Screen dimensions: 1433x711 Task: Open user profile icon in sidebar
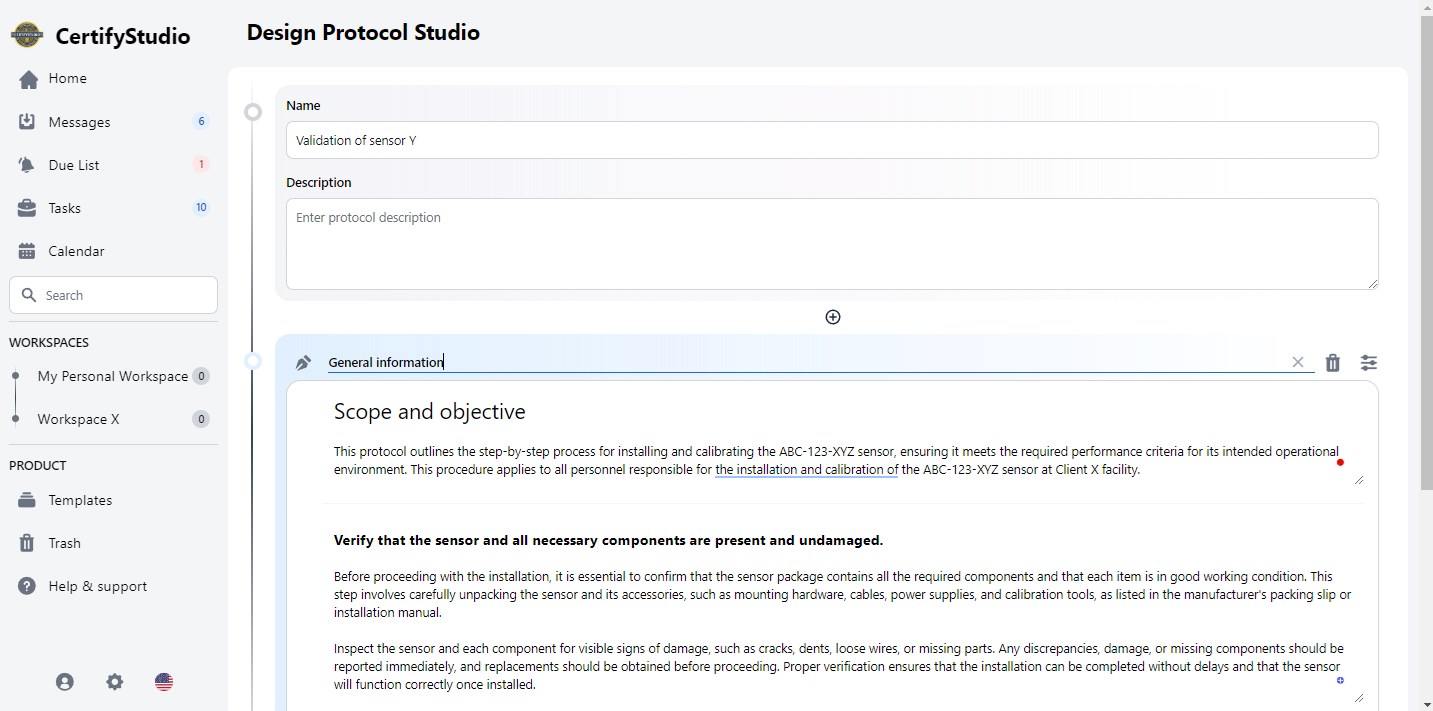(65, 682)
